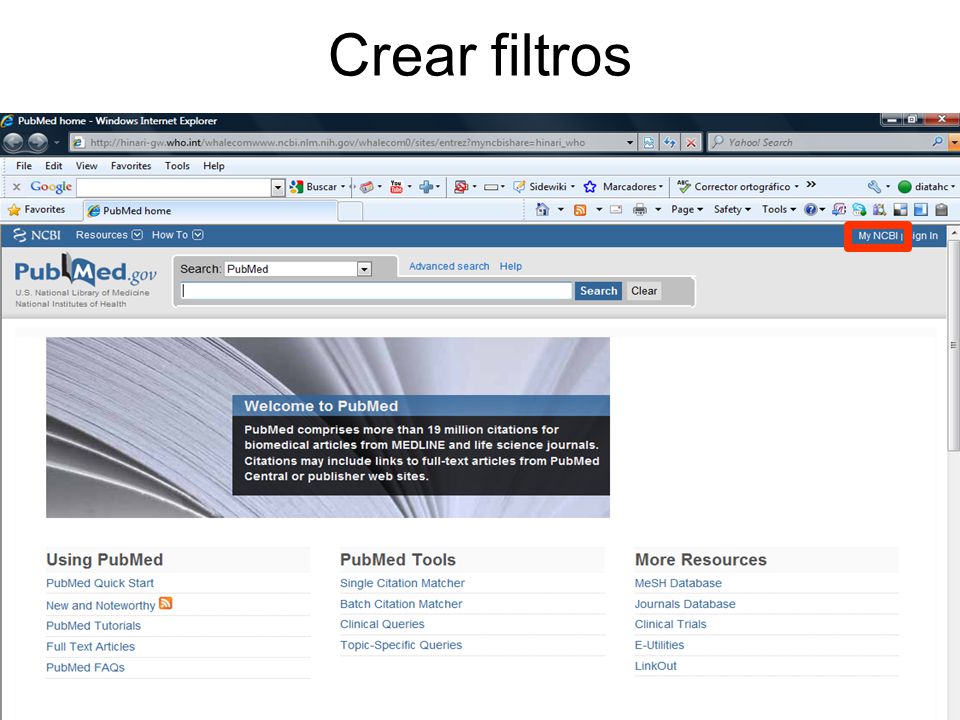
Task: Go back with the browser Back arrow
Action: click(13, 143)
